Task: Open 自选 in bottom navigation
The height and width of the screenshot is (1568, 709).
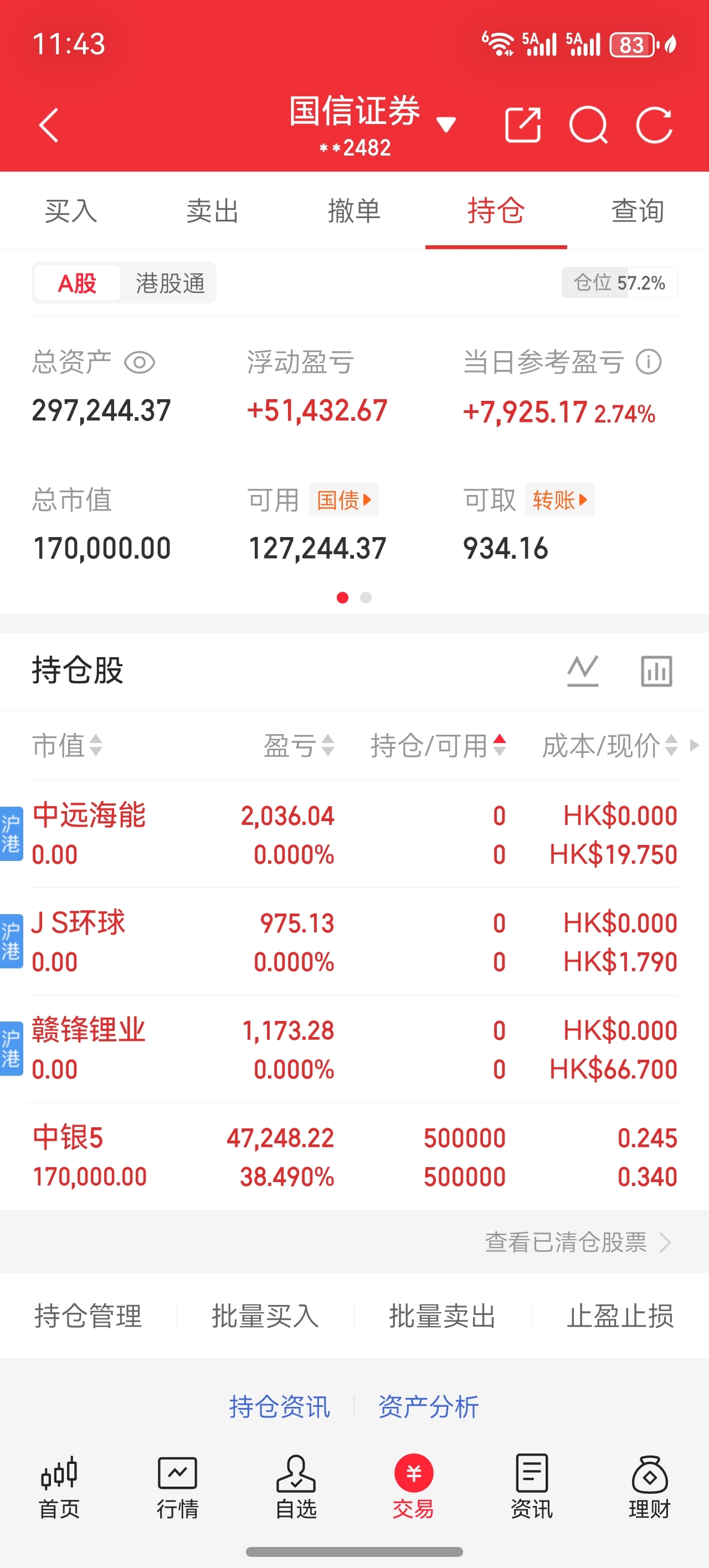Action: click(295, 1487)
